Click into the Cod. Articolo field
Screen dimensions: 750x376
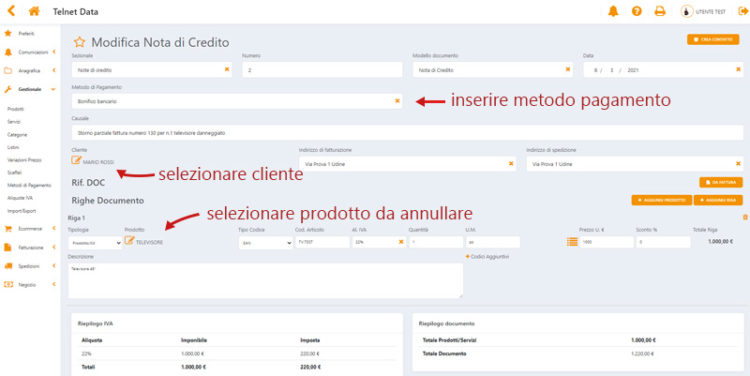[322, 242]
